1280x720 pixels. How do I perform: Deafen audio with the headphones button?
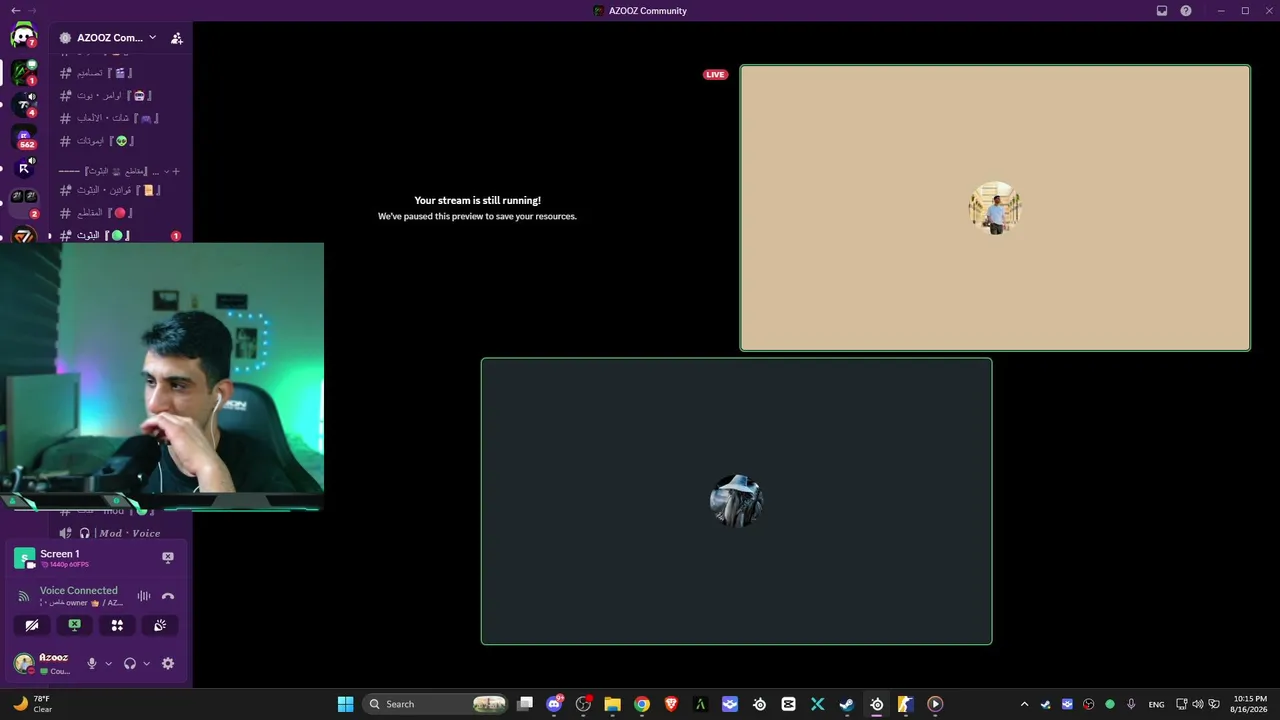pos(129,663)
